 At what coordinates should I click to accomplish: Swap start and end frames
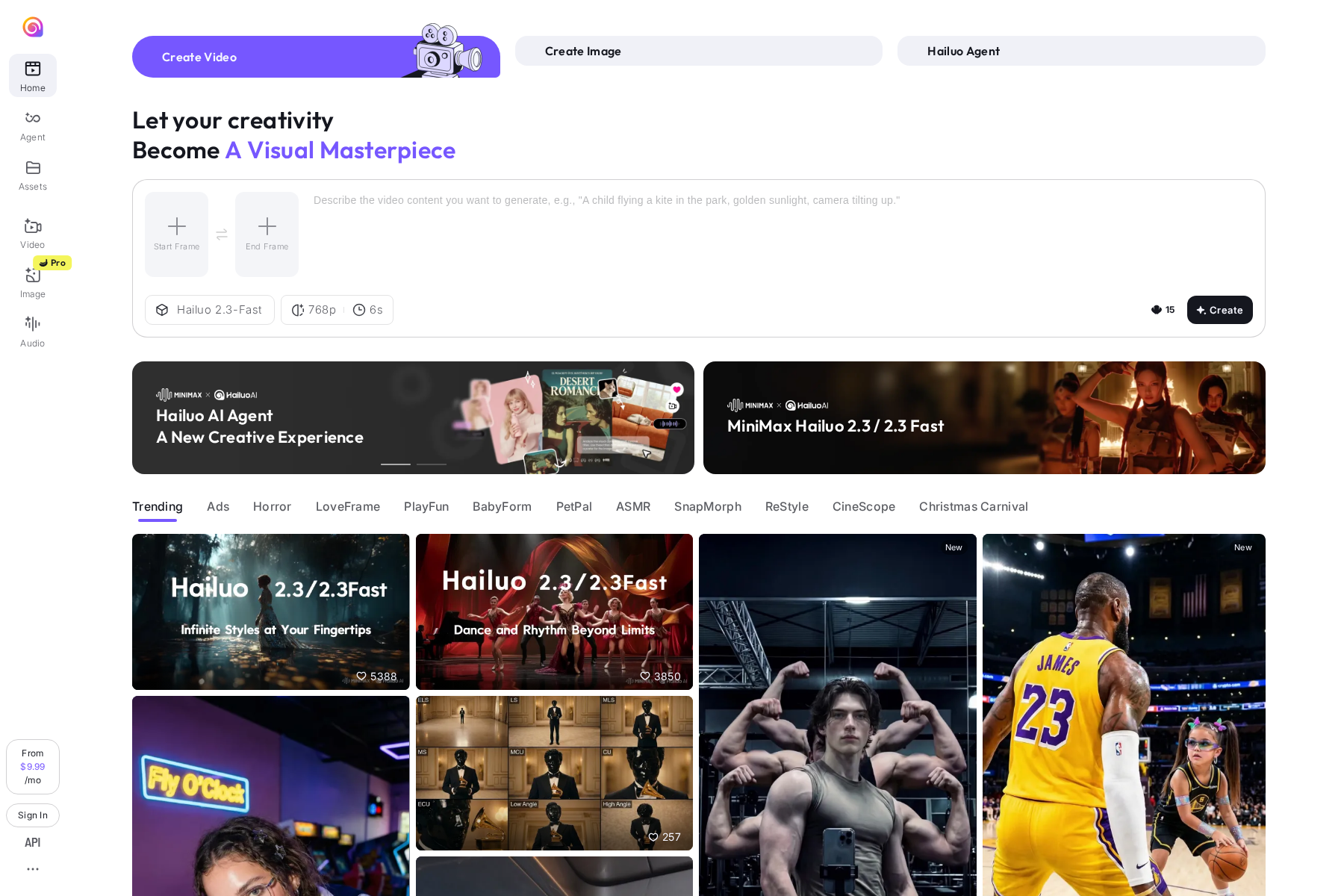pos(222,234)
